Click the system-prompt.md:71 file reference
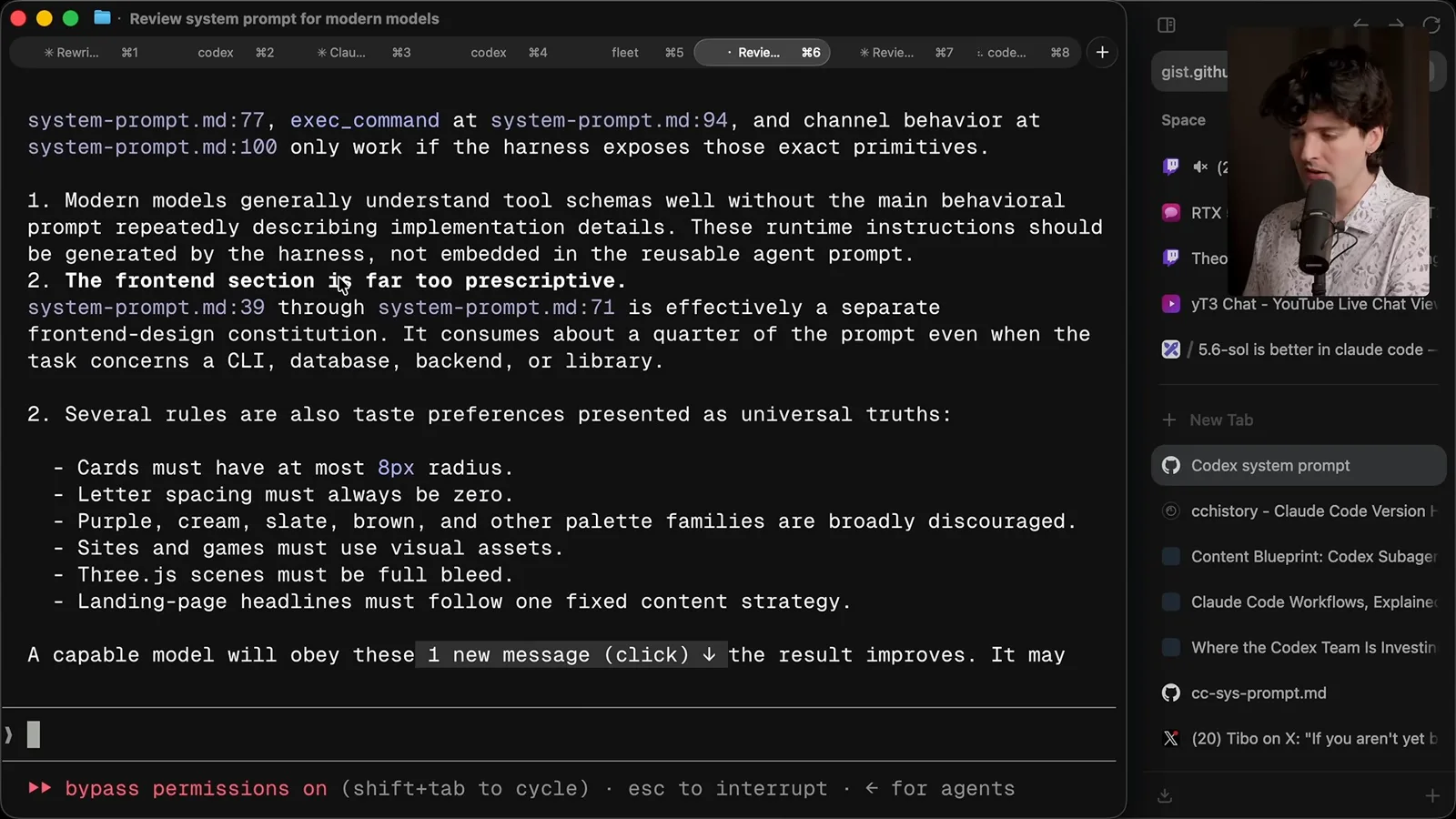Viewport: 1456px width, 819px height. coord(496,308)
